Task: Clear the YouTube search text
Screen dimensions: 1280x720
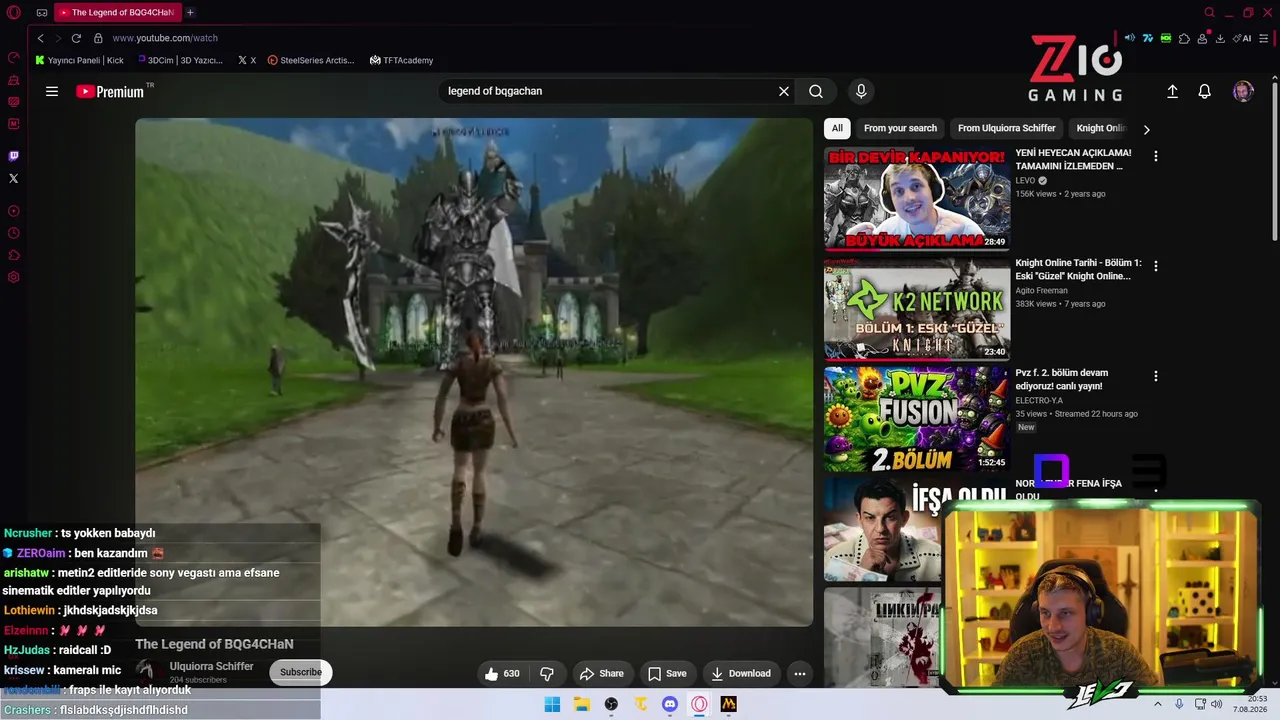Action: click(x=784, y=91)
